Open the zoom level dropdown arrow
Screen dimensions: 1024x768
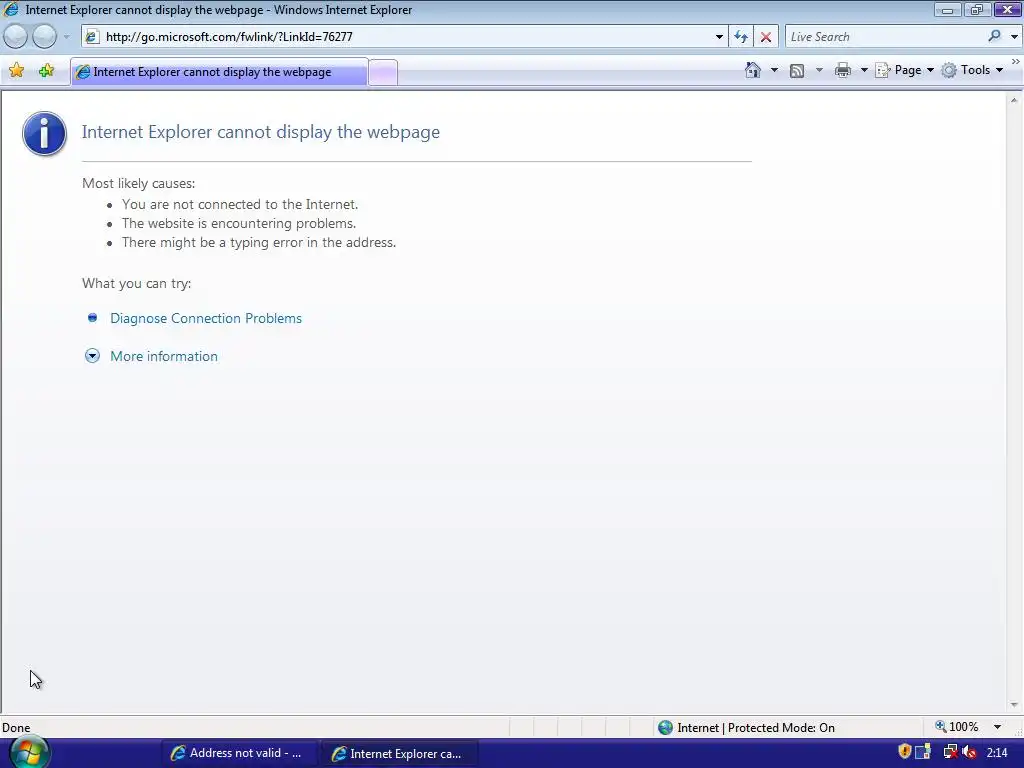997,727
